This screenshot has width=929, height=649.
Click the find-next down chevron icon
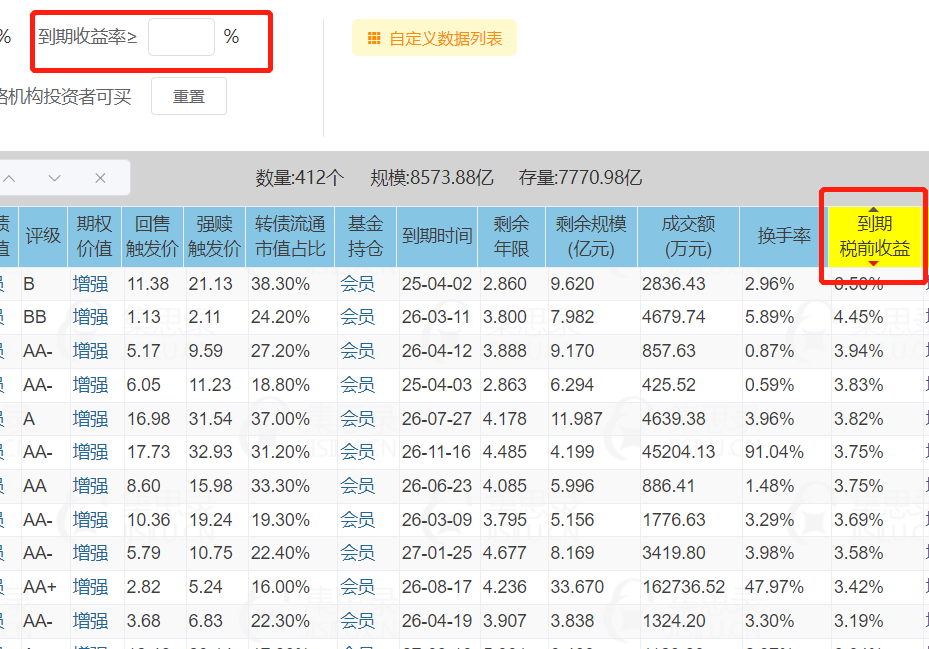tap(55, 178)
